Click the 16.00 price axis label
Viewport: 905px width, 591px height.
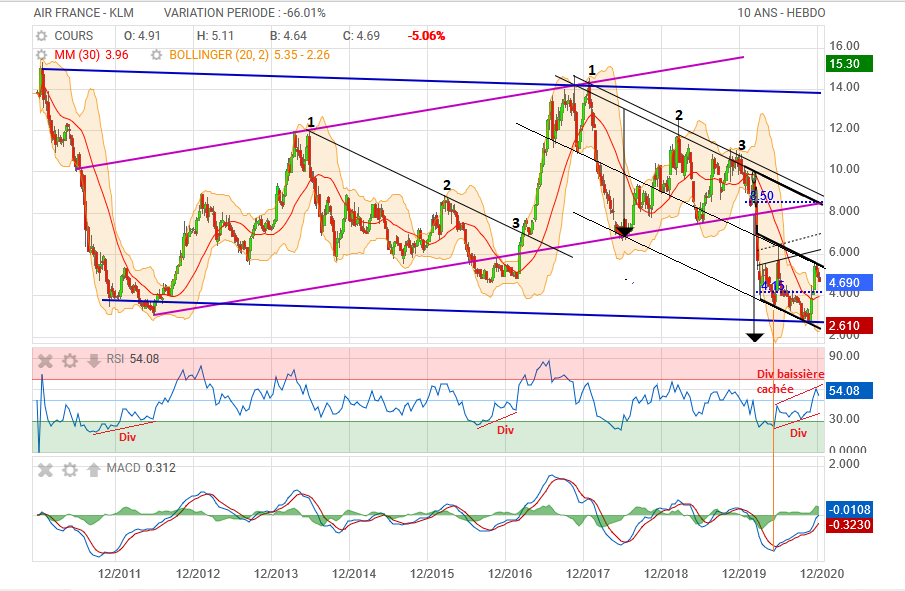pos(844,46)
